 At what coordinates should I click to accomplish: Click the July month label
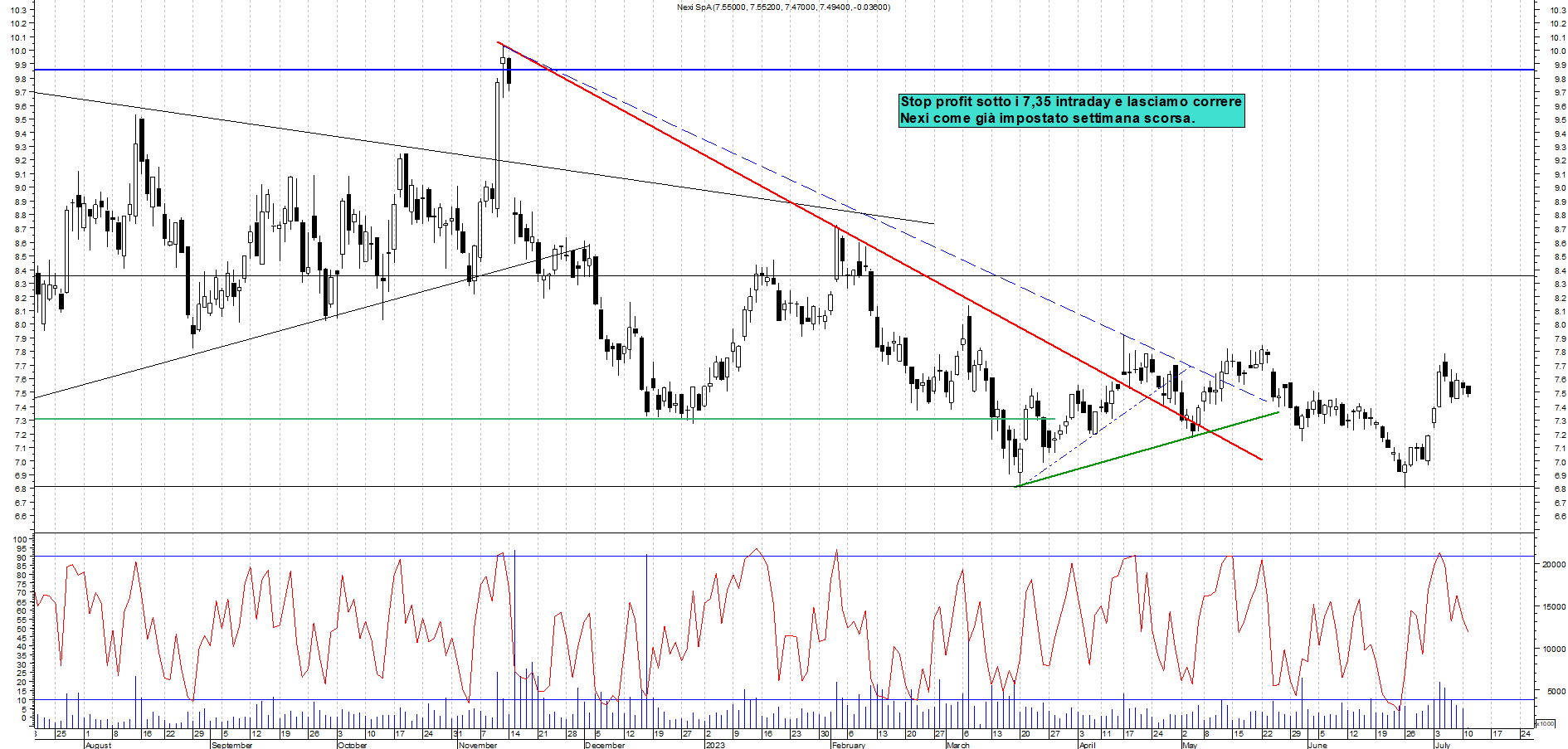(1443, 745)
